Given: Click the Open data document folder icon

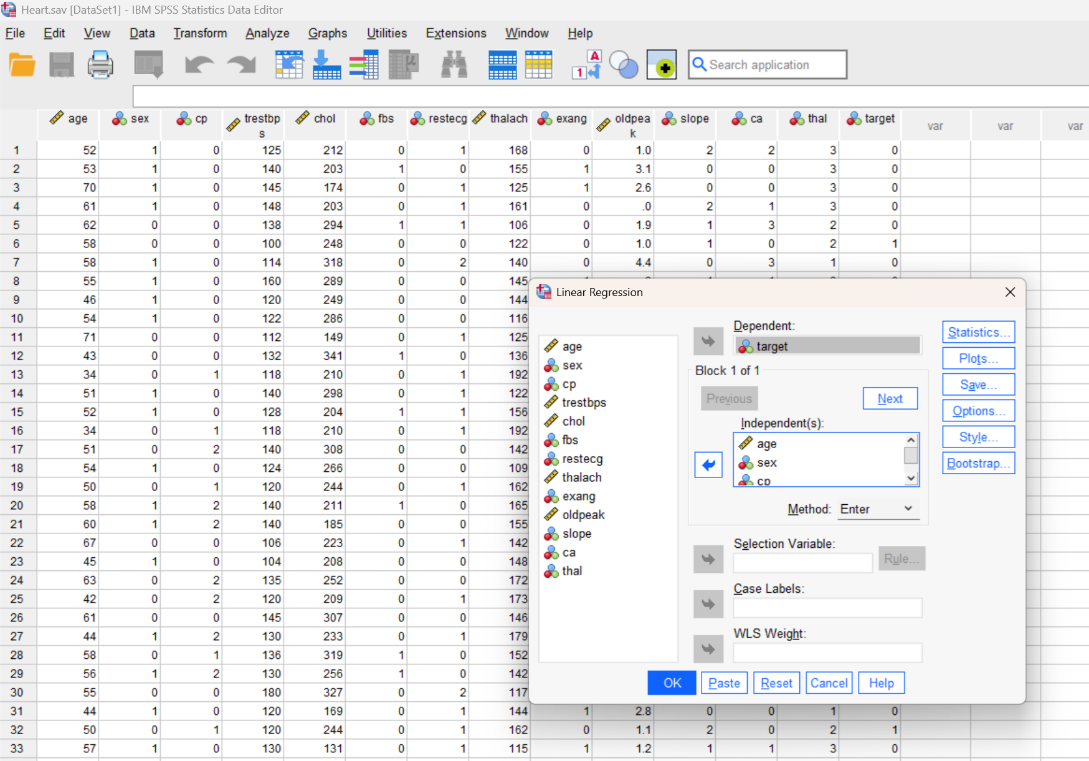Looking at the screenshot, I should tap(22, 65).
